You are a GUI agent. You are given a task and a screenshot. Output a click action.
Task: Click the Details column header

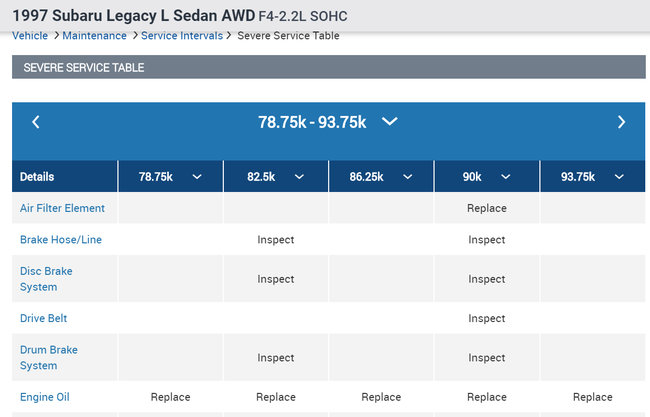coord(37,177)
